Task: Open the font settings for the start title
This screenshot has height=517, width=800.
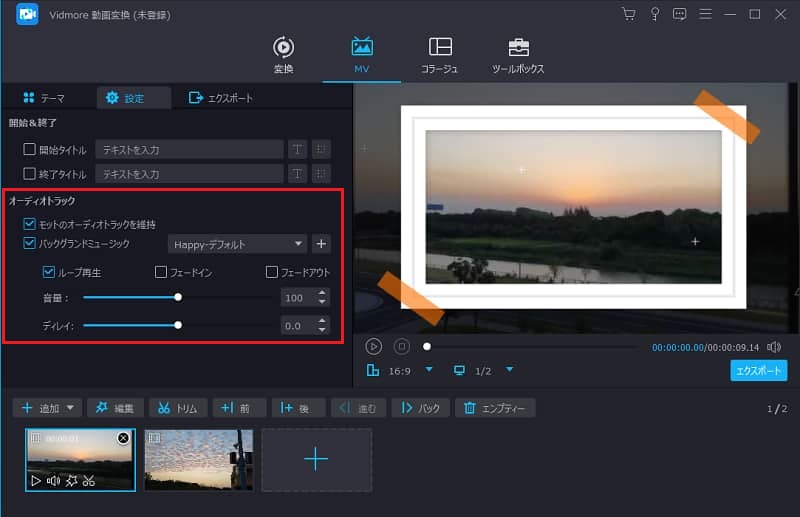Action: coord(297,149)
